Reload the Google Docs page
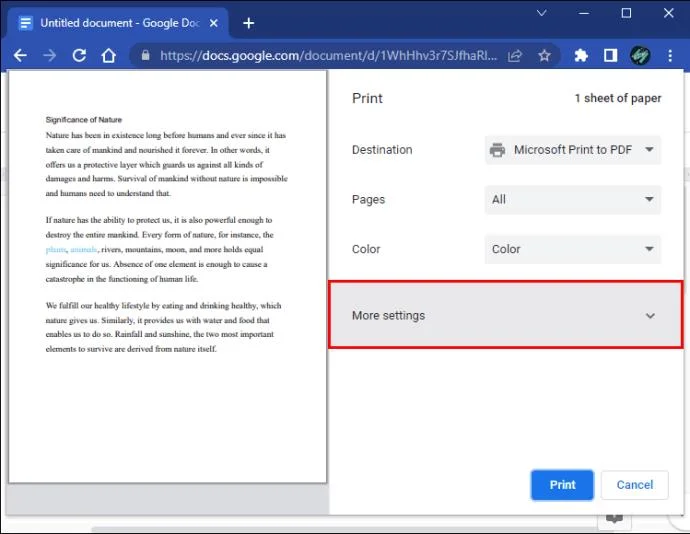The height and width of the screenshot is (534, 690). [79, 55]
